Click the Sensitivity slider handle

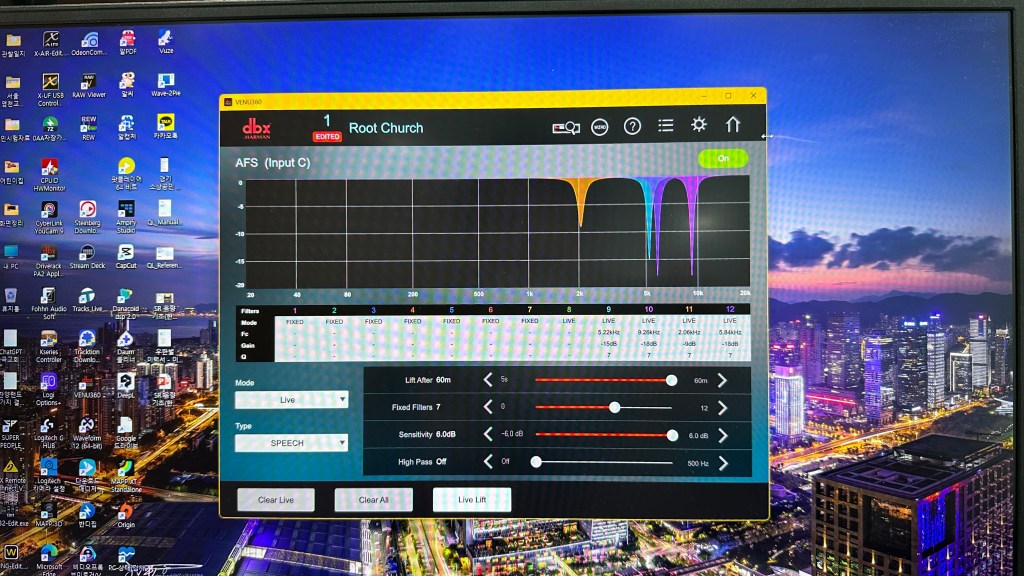tap(672, 435)
